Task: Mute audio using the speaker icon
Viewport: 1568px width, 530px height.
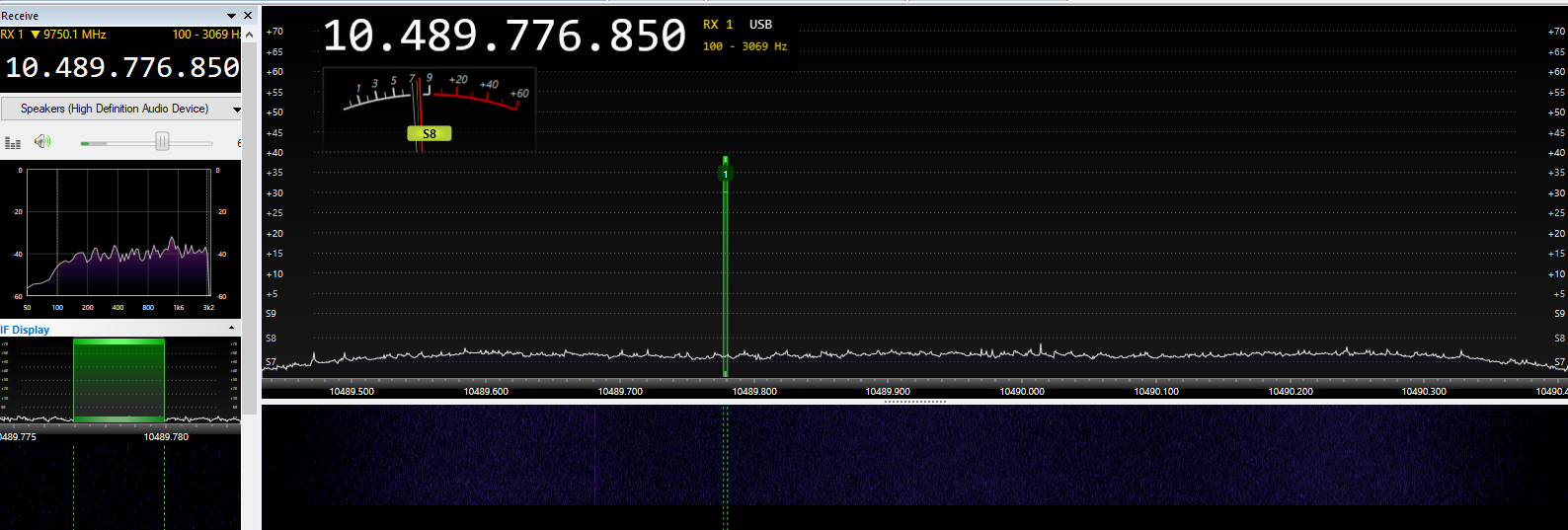Action: pos(41,142)
